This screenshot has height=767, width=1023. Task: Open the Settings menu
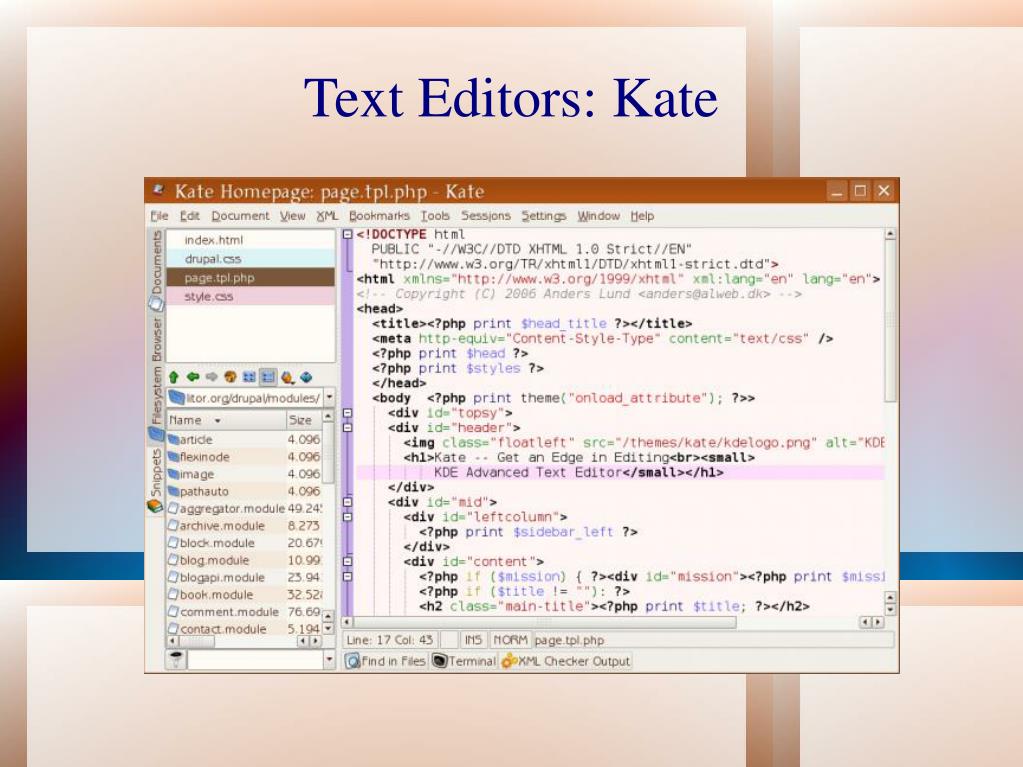[544, 216]
